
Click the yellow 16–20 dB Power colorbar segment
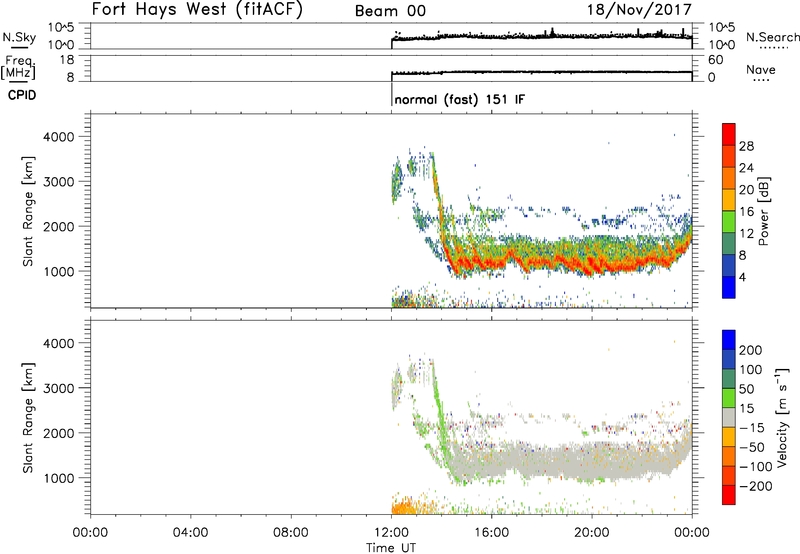pyautogui.click(x=729, y=199)
